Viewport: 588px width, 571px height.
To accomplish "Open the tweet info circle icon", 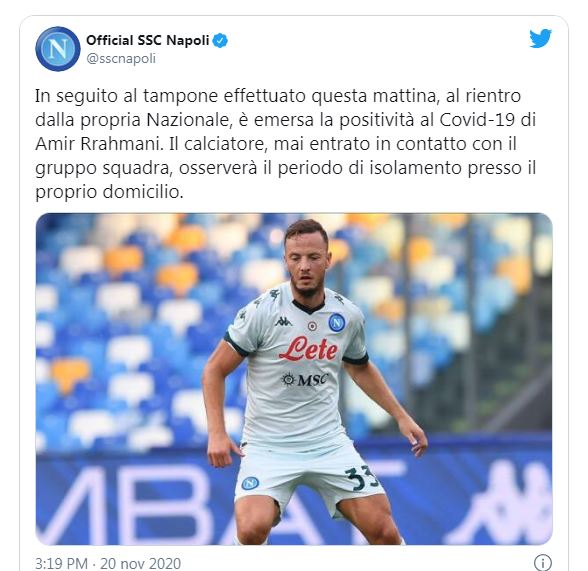I will [543, 562].
